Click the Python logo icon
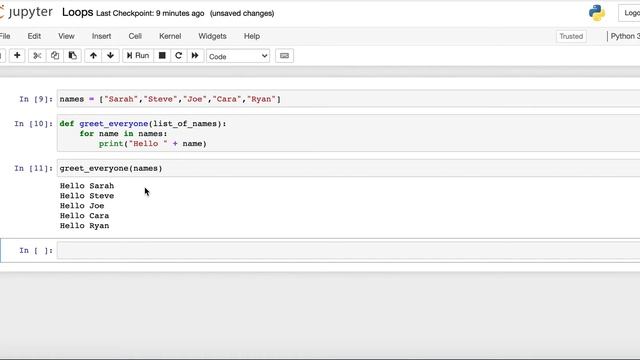Image resolution: width=640 pixels, height=360 pixels. (597, 13)
